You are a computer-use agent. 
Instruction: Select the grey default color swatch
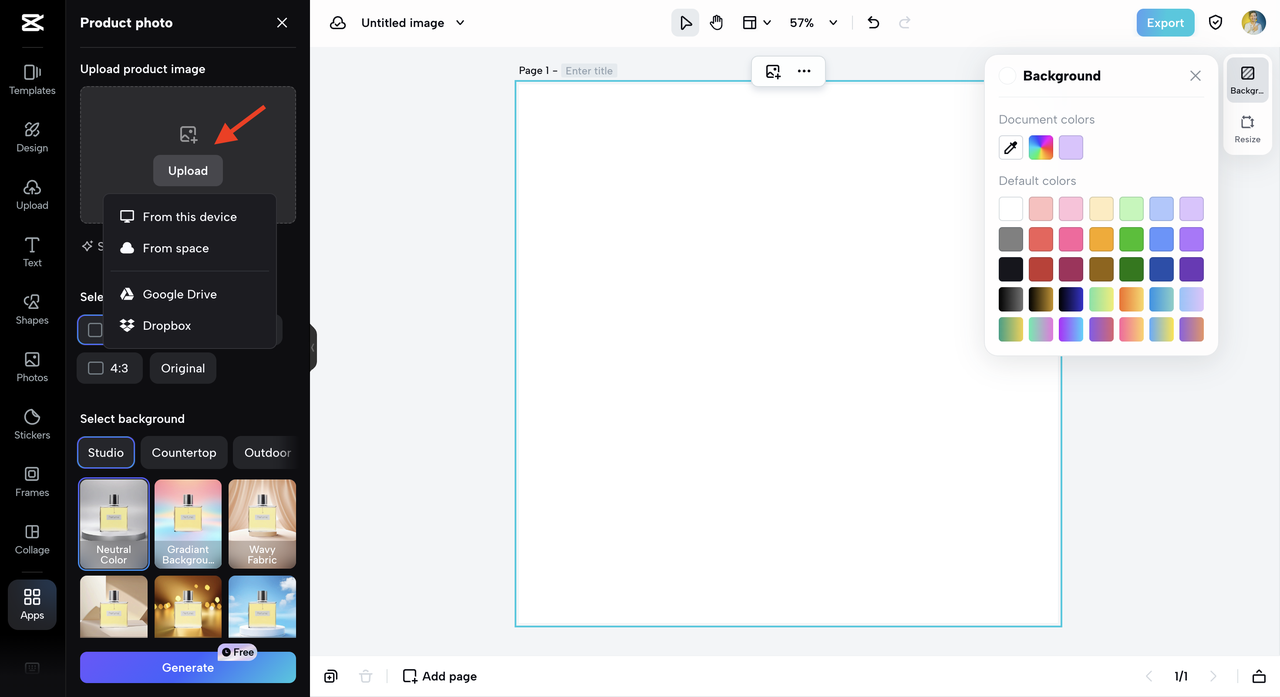coord(1011,239)
